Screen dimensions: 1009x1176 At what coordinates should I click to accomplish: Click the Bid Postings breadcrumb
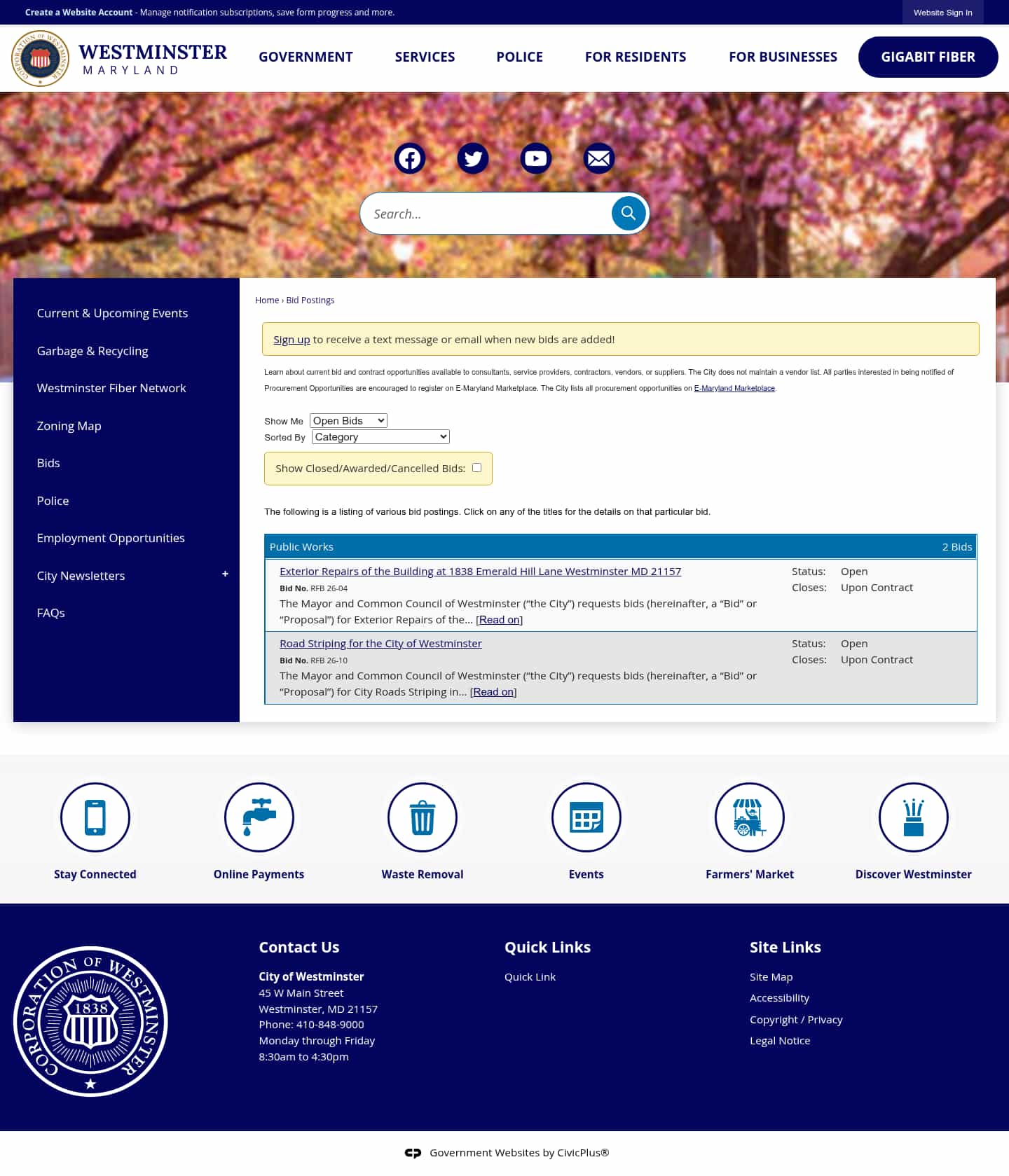310,300
